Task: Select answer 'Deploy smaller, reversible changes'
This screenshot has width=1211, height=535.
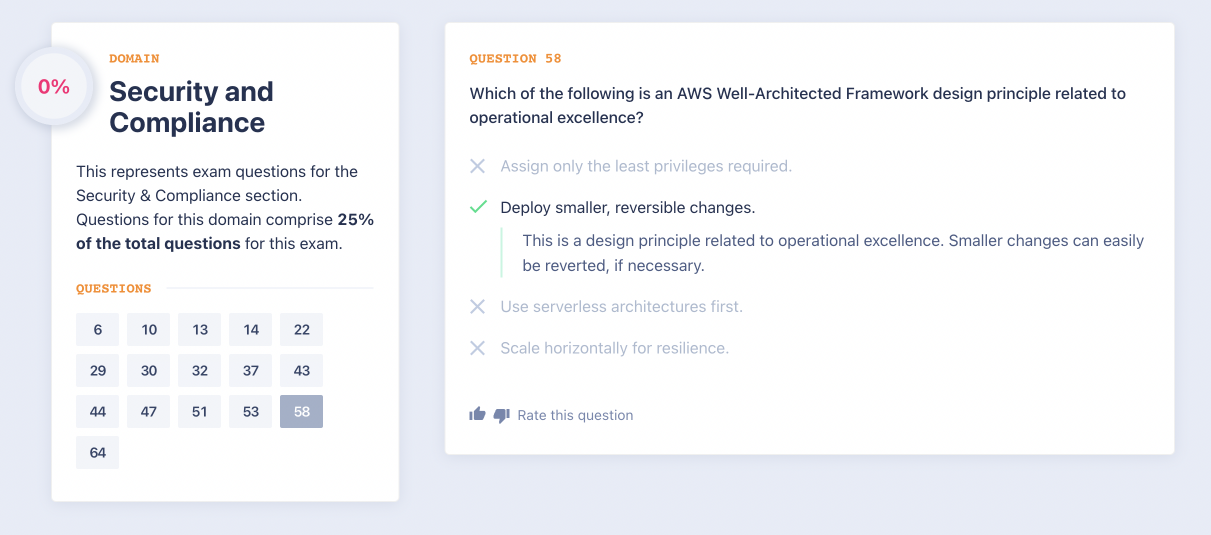Action: coord(627,208)
